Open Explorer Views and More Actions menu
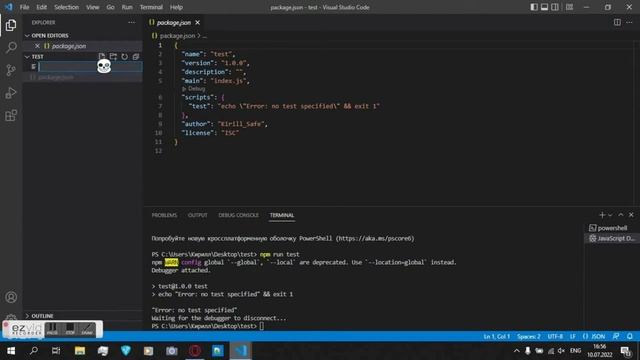640x360 pixels. (x=131, y=22)
